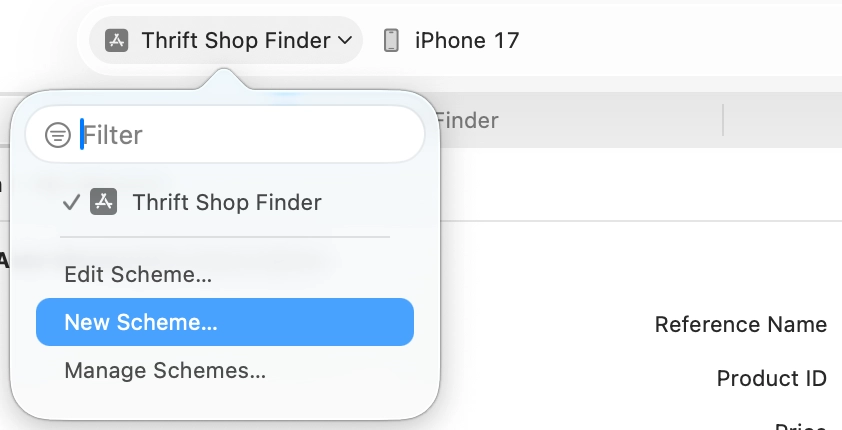Screen dimensions: 842x430
Task: Click the Product ID label
Action: click(x=771, y=379)
